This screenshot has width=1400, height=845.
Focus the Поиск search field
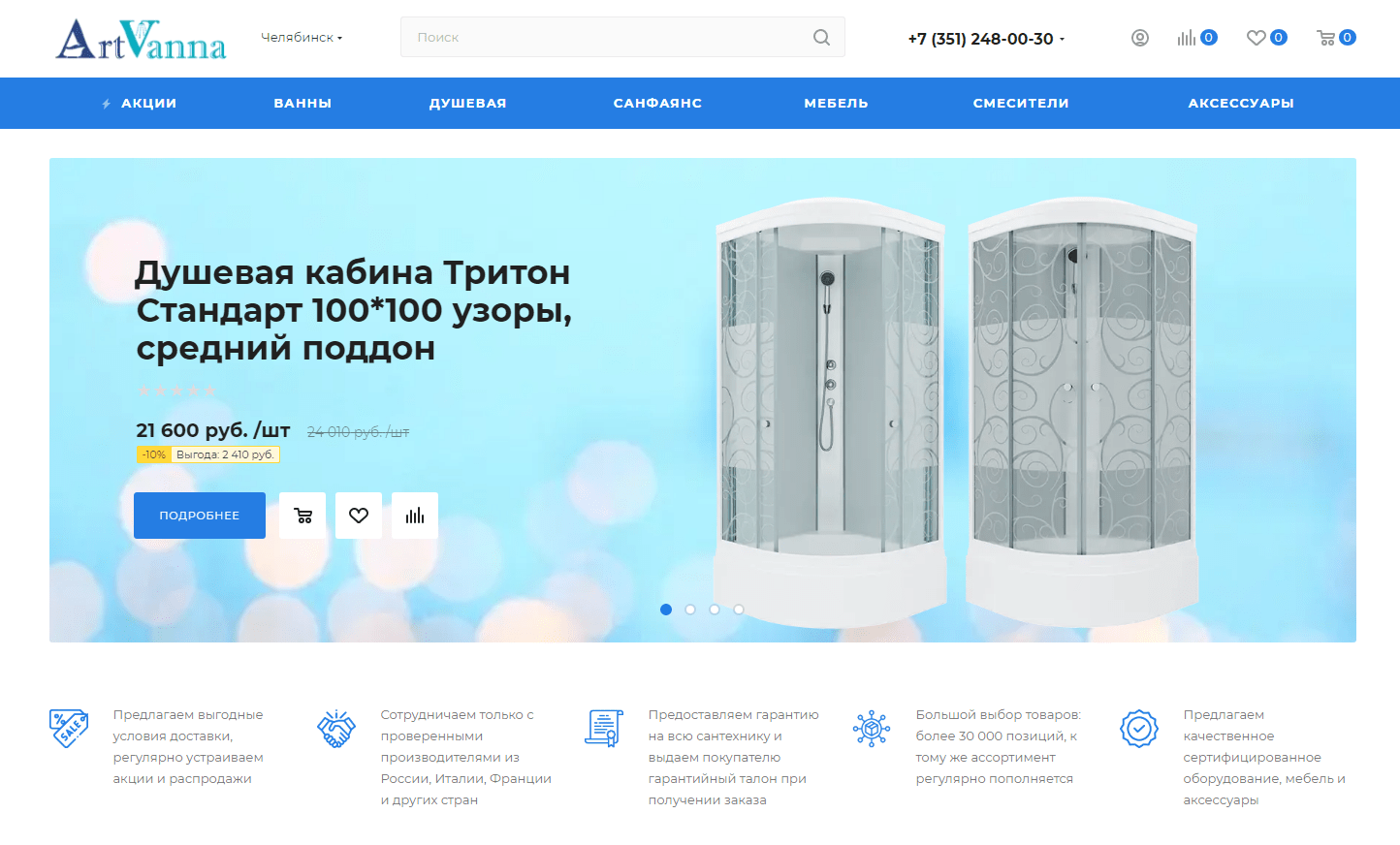click(601, 38)
